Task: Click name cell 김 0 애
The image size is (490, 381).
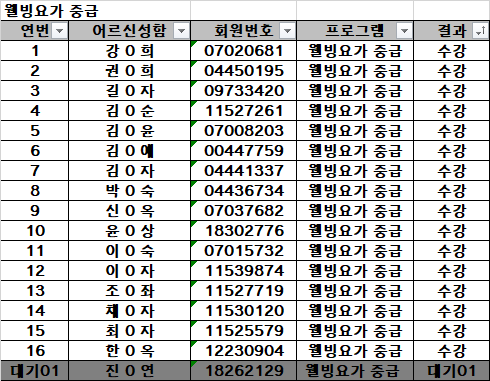Action: coord(130,151)
